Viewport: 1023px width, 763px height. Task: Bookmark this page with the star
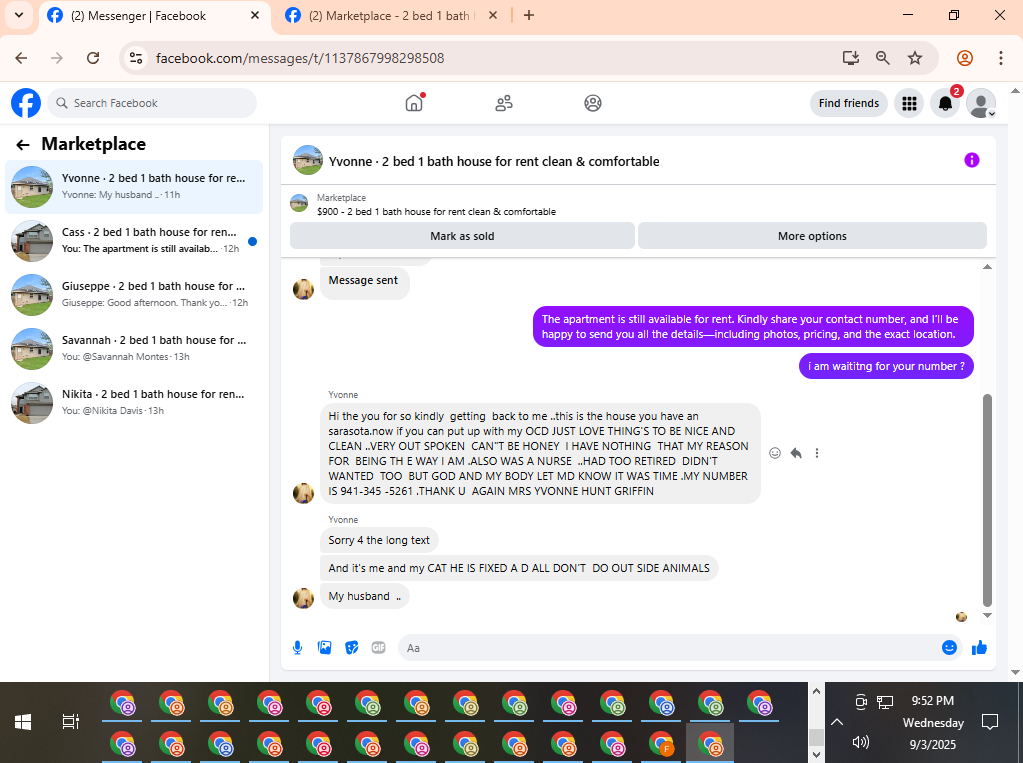(915, 58)
